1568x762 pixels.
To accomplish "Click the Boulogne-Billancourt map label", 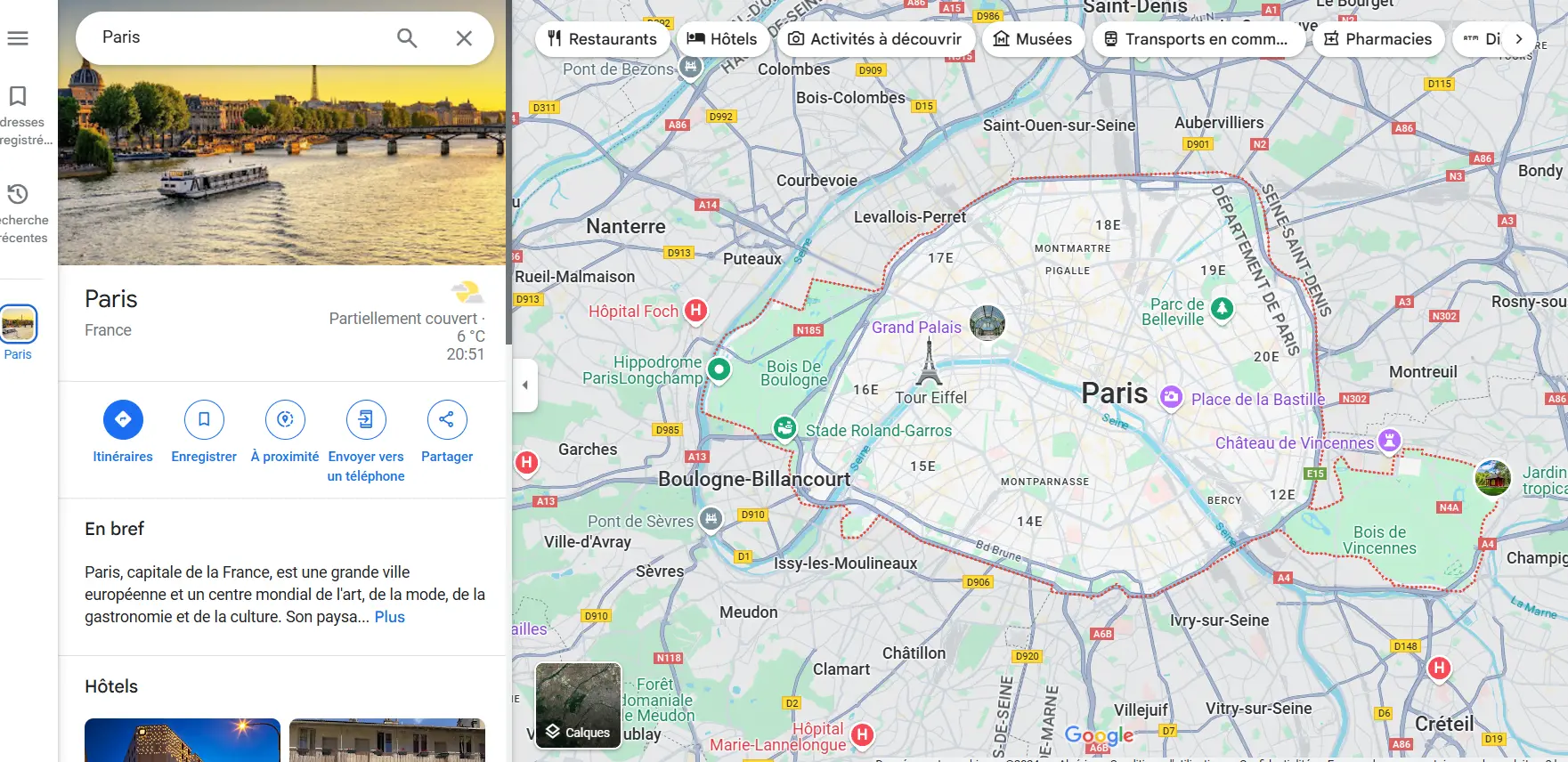I will coord(754,479).
